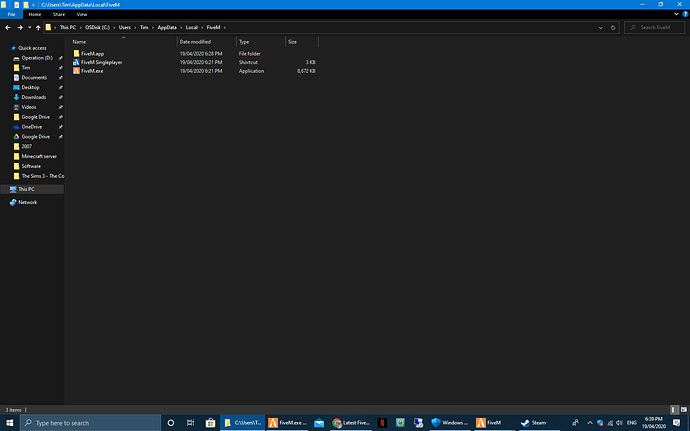Open the View ribbon tab
The width and height of the screenshot is (690, 431).
82,15
